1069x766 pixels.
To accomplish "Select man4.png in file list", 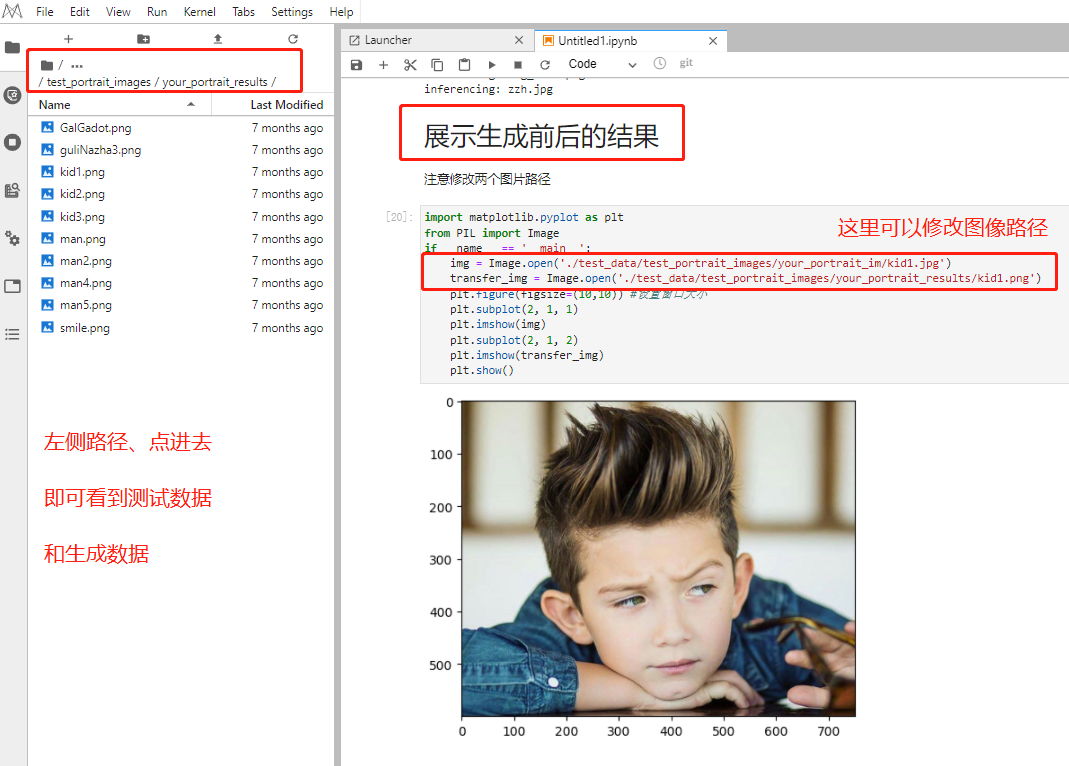I will tap(181, 283).
